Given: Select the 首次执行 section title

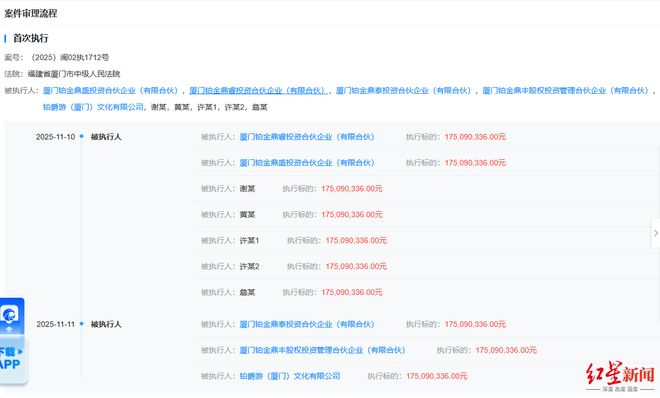Looking at the screenshot, I should tap(31, 38).
